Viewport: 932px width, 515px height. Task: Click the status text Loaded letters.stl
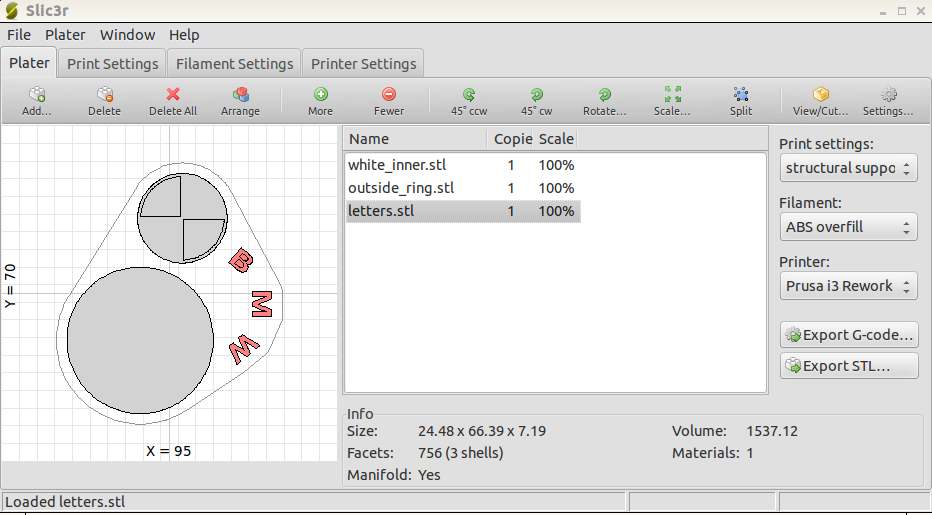pos(65,502)
